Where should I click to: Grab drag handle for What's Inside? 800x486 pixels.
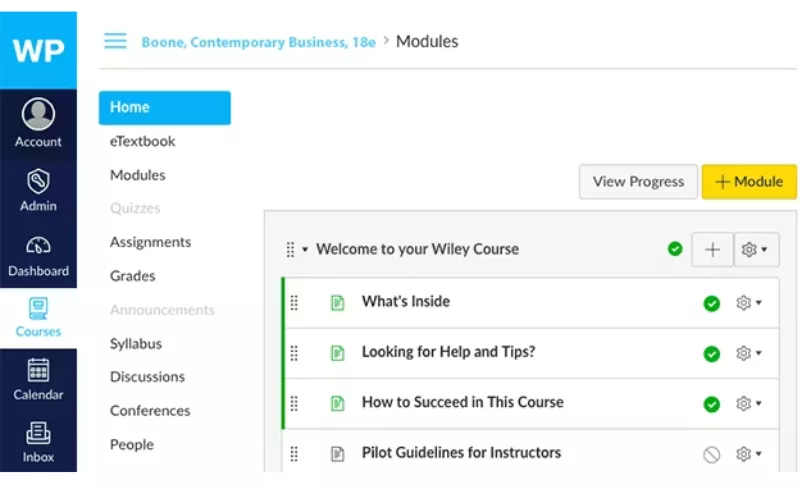point(294,303)
